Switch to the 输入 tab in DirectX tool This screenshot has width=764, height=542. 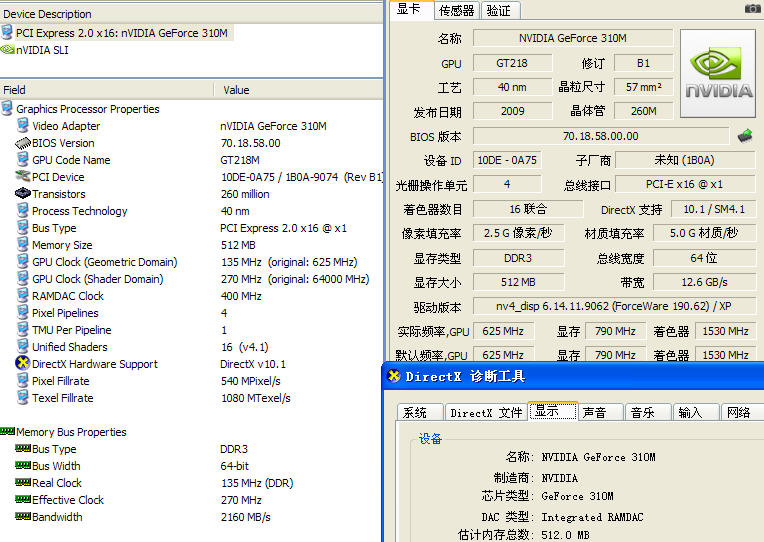(x=696, y=412)
